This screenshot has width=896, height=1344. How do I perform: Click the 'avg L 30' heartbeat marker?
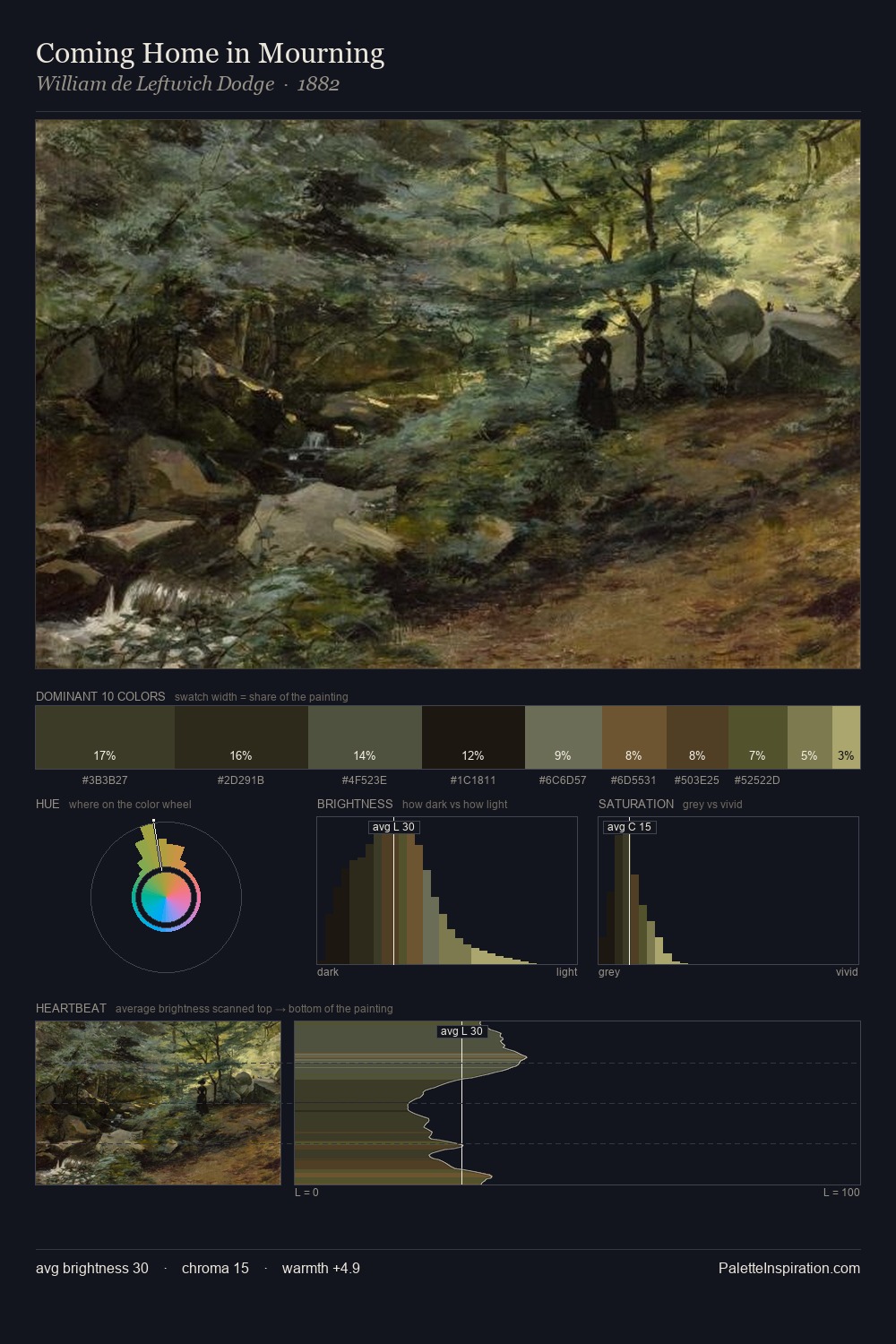click(x=461, y=1031)
